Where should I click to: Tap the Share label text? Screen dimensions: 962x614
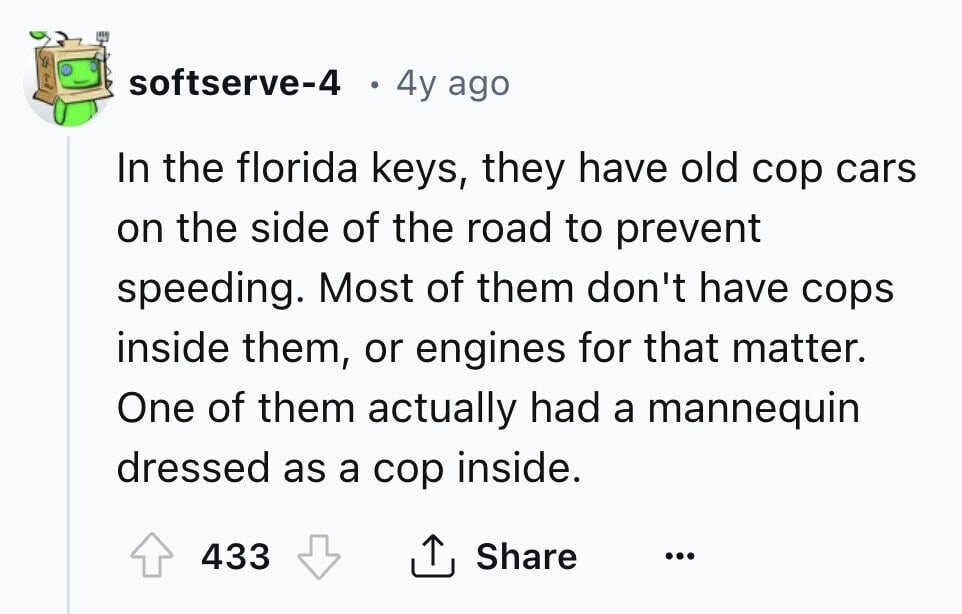tap(526, 556)
